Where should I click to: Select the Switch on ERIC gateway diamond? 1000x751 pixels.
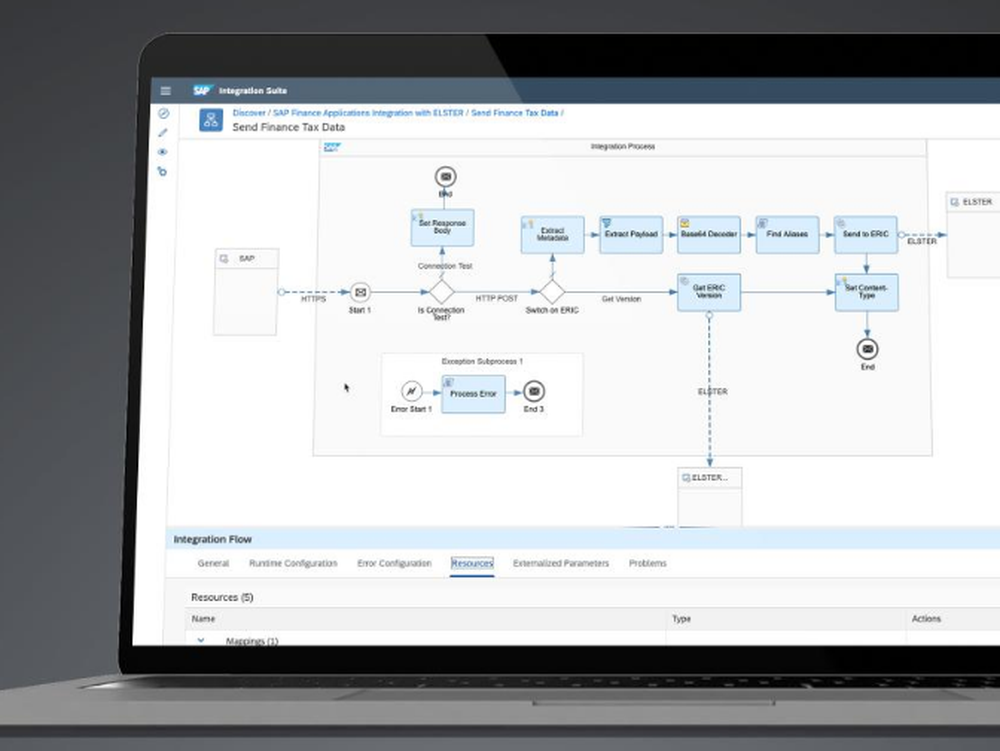coord(552,292)
